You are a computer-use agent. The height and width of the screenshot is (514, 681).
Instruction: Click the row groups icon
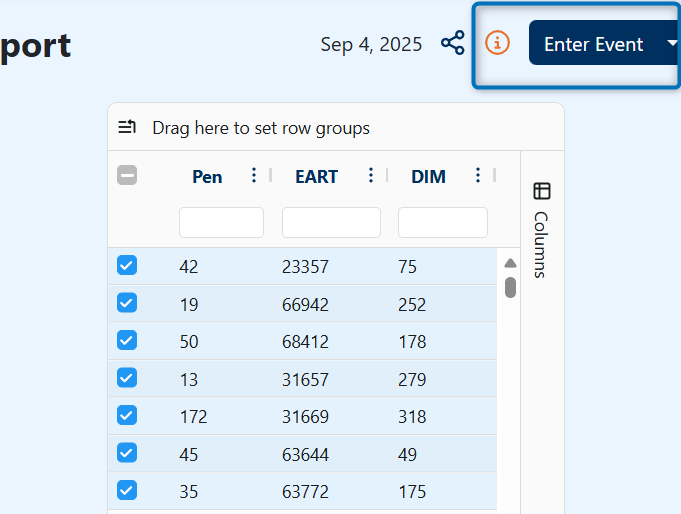point(127,127)
